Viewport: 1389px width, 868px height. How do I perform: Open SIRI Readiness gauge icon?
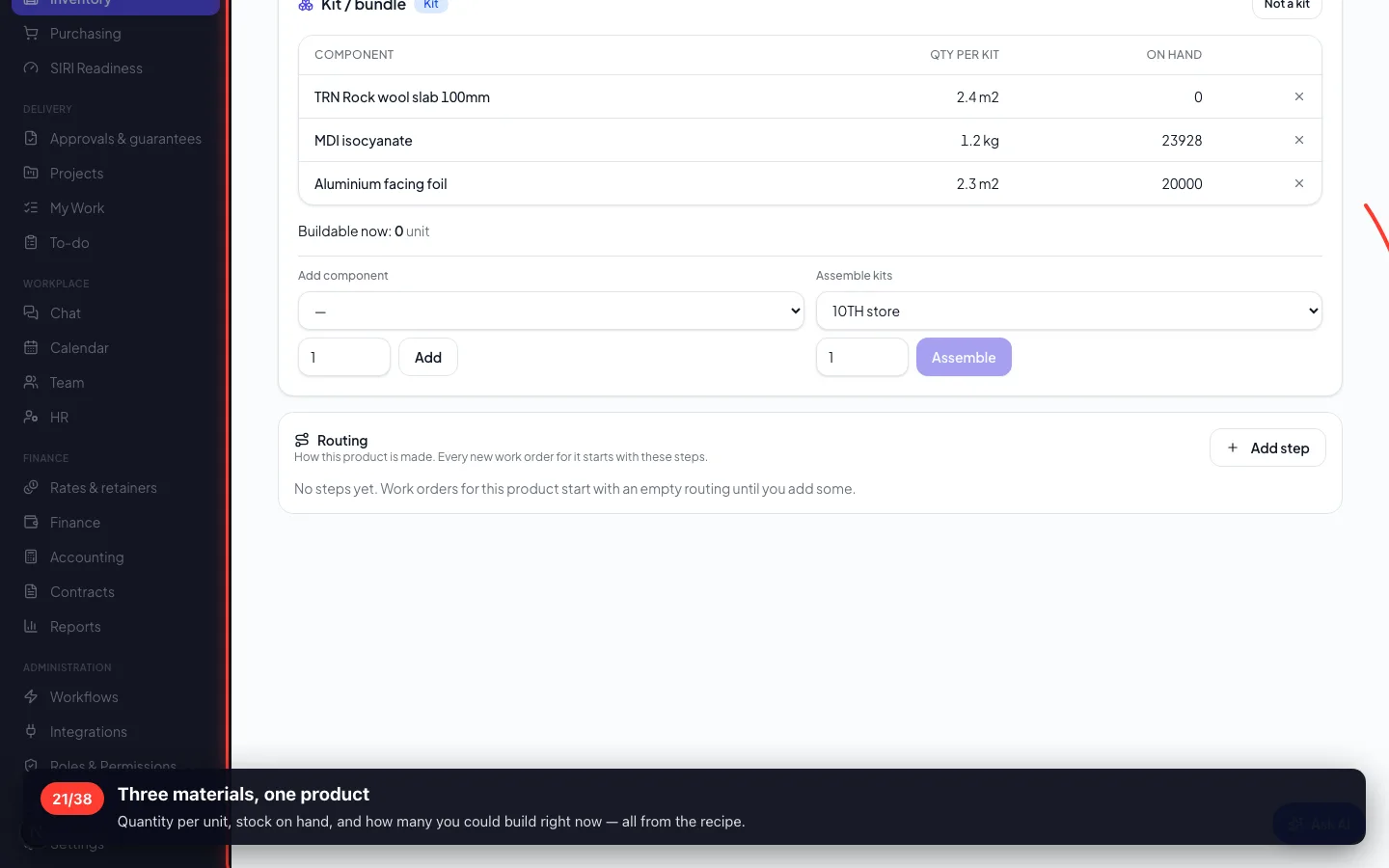tap(31, 68)
